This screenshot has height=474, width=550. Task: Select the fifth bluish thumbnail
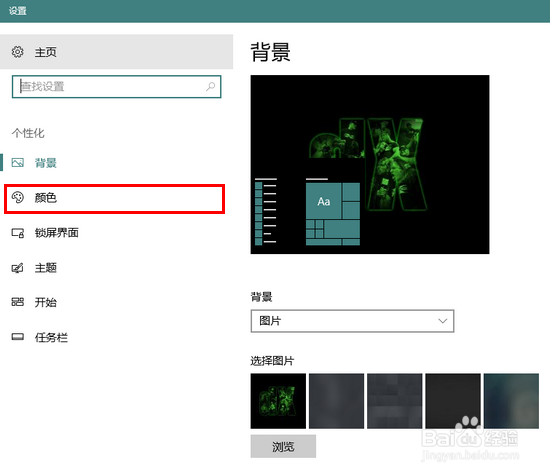(x=511, y=401)
